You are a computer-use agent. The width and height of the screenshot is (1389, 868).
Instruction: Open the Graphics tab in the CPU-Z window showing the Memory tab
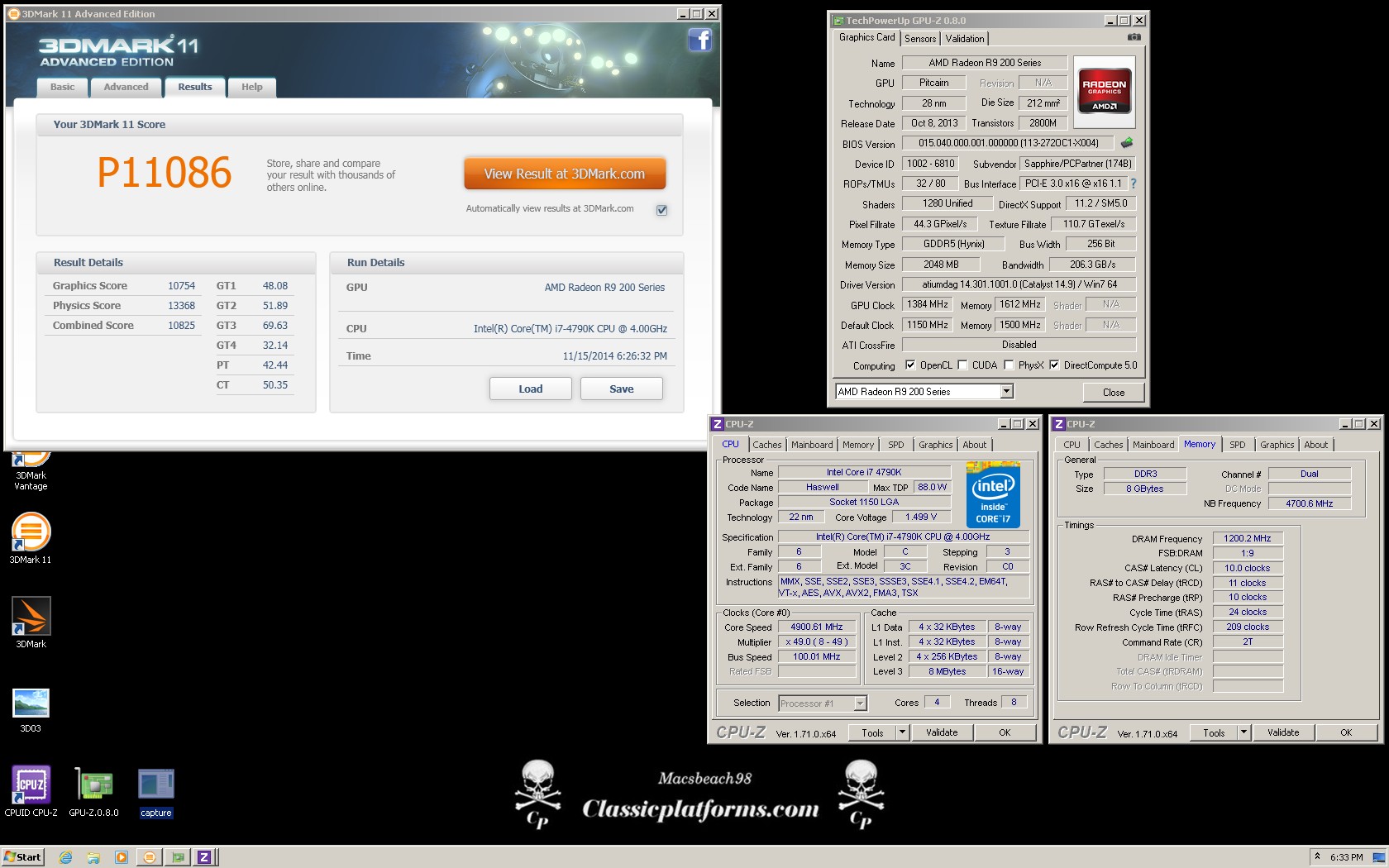(x=1277, y=445)
